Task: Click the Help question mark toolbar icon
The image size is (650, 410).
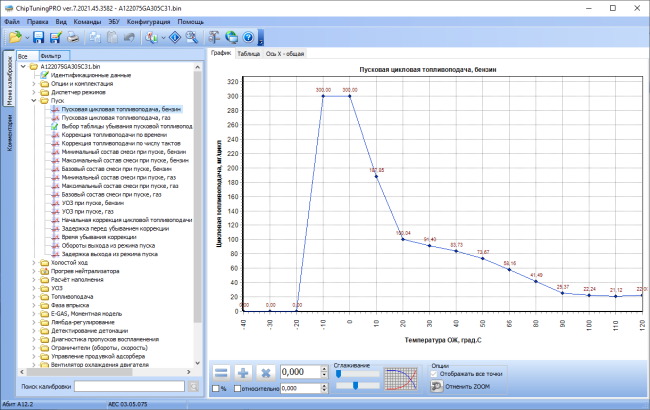Action: pos(248,37)
